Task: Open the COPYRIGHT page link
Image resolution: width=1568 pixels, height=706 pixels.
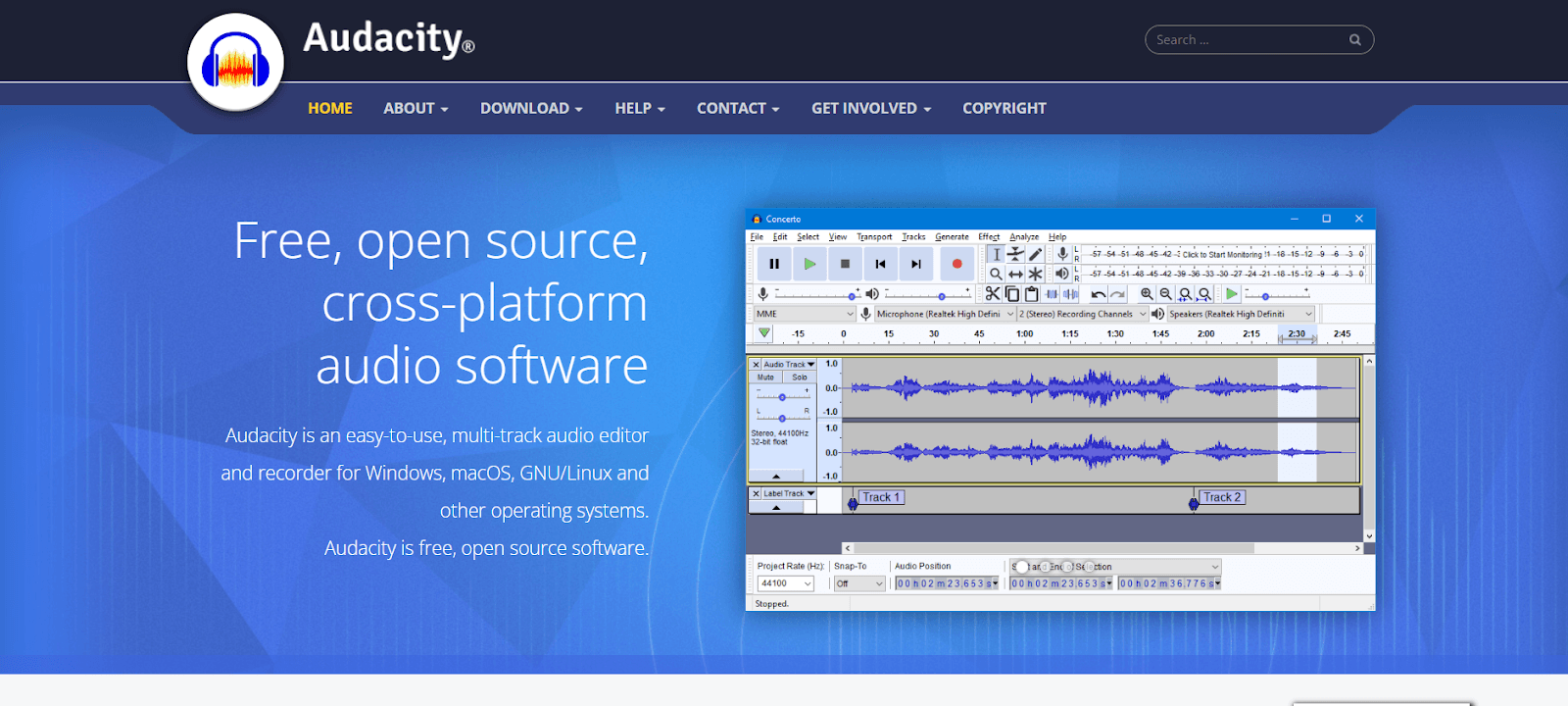Action: click(1004, 108)
